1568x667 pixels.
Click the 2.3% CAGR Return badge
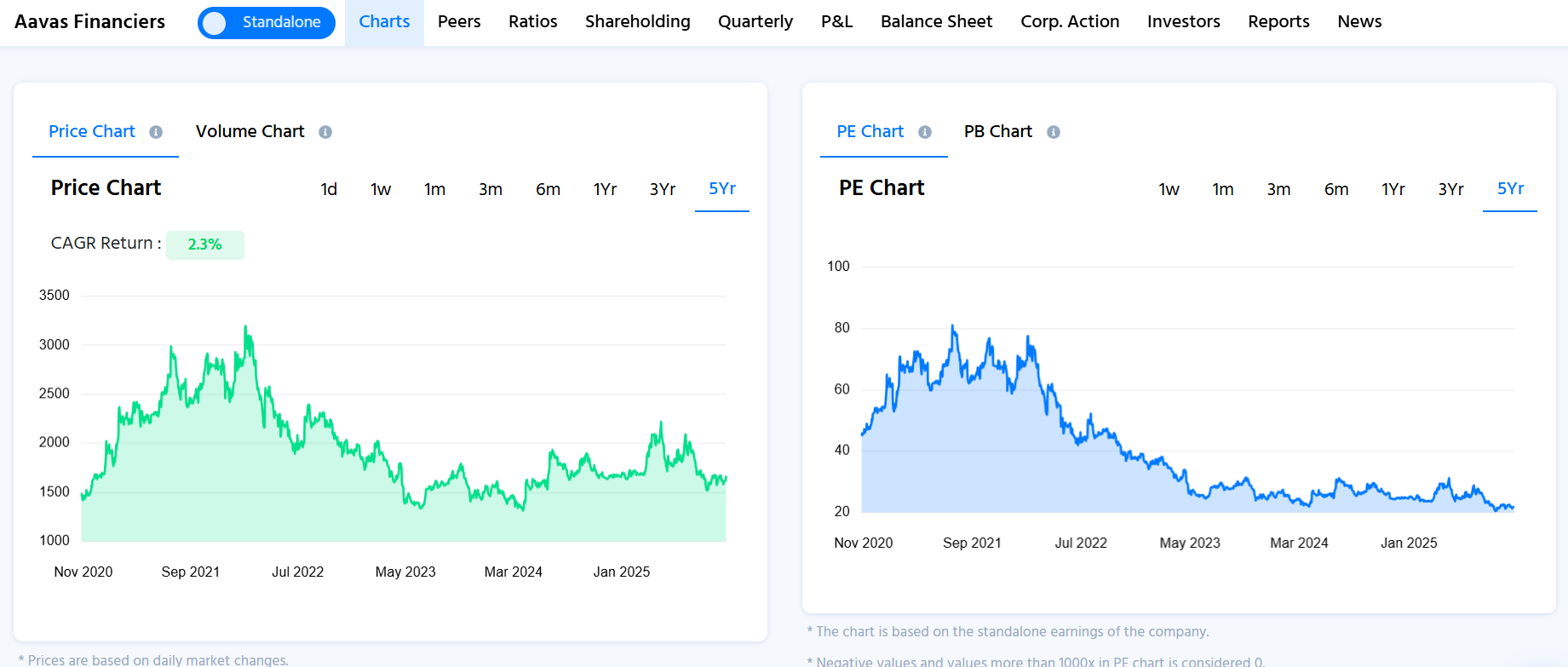205,244
